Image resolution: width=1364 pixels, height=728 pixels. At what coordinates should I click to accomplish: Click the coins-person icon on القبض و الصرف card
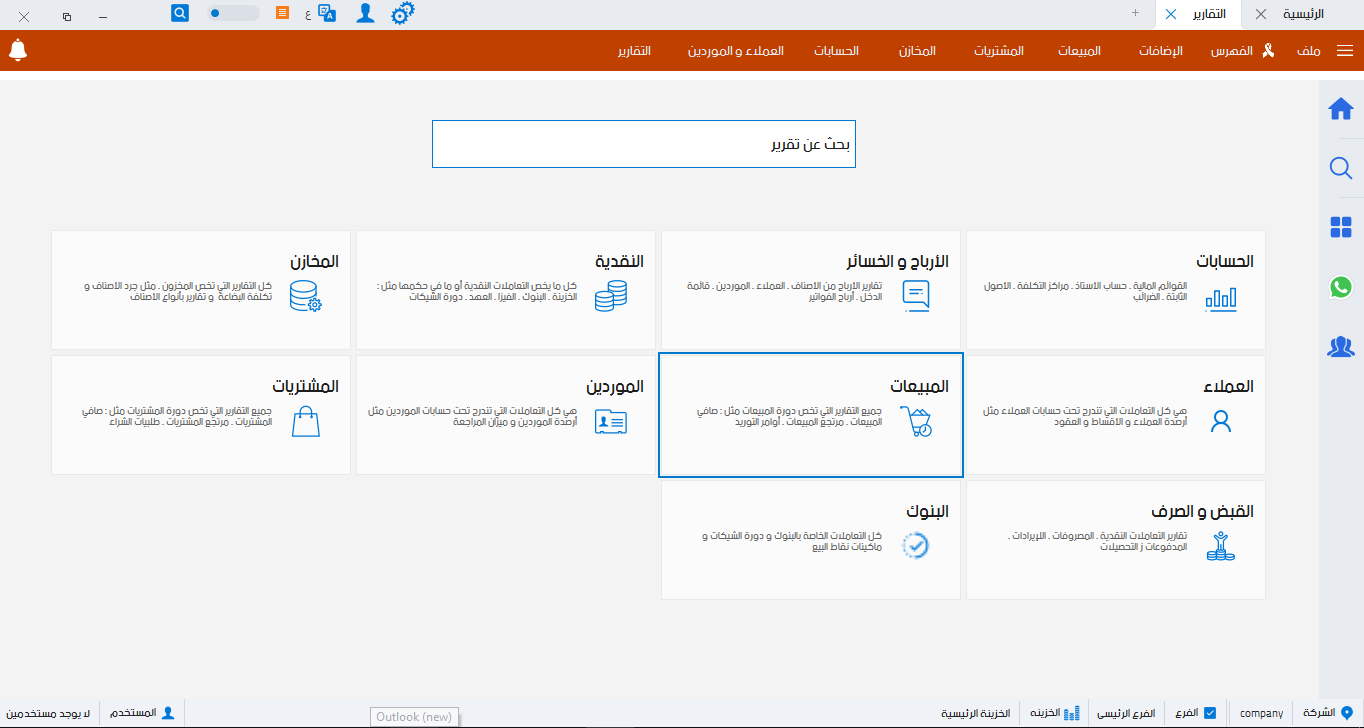(1220, 545)
